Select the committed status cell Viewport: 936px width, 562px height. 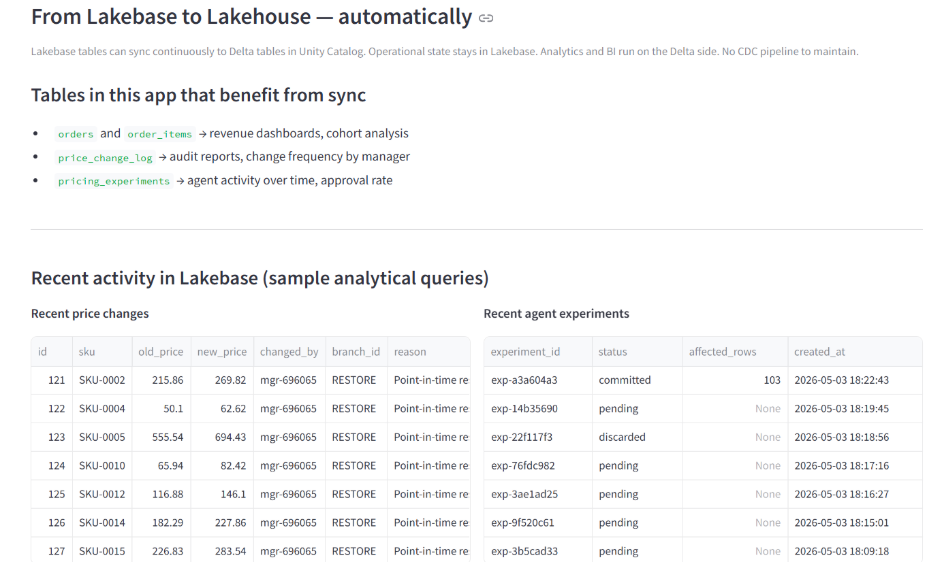[638, 380]
